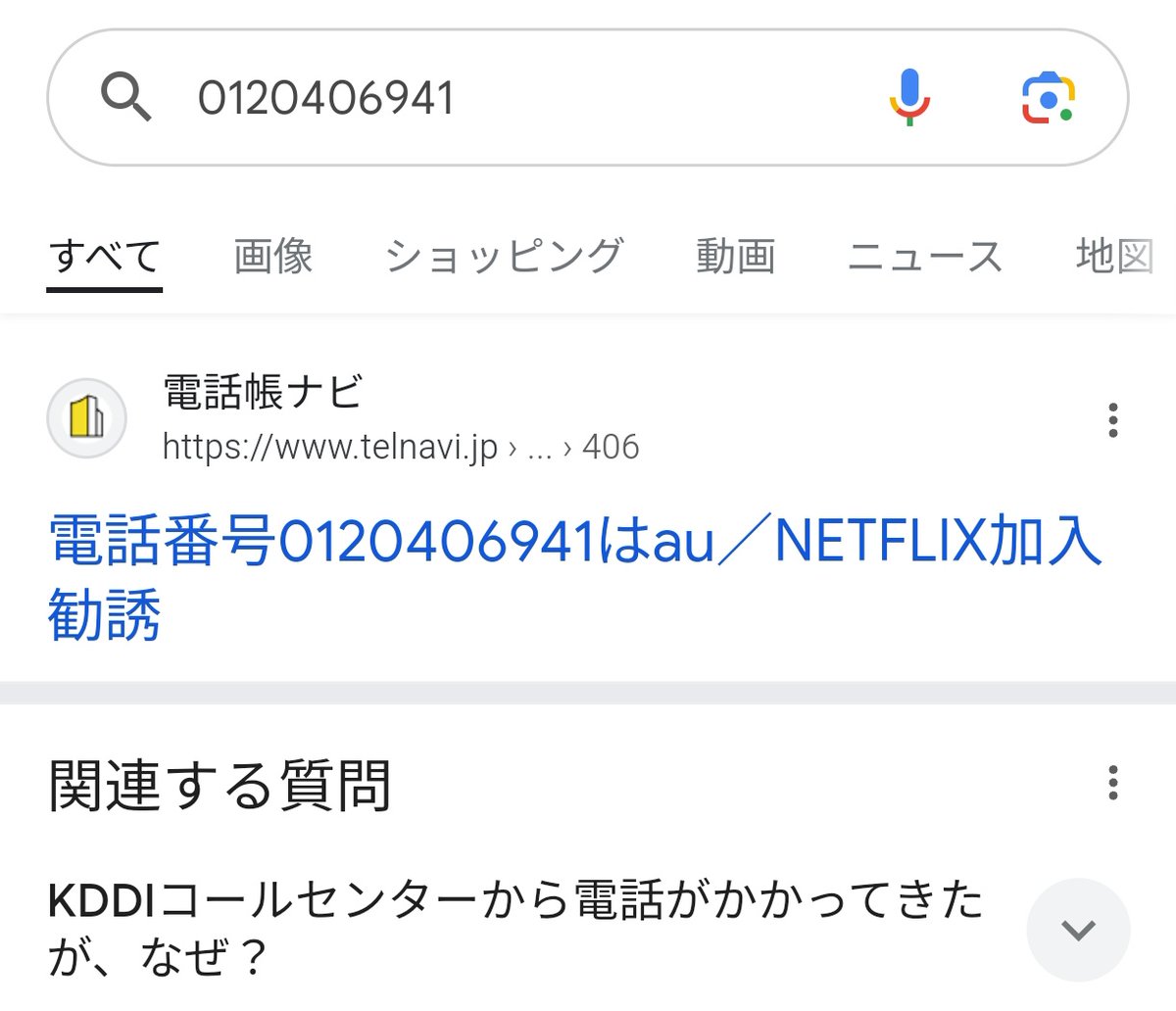Screen dimensions: 1176x1011
Task: Open the three-dot menu next to telnavi.jp result
Action: tap(1112, 419)
